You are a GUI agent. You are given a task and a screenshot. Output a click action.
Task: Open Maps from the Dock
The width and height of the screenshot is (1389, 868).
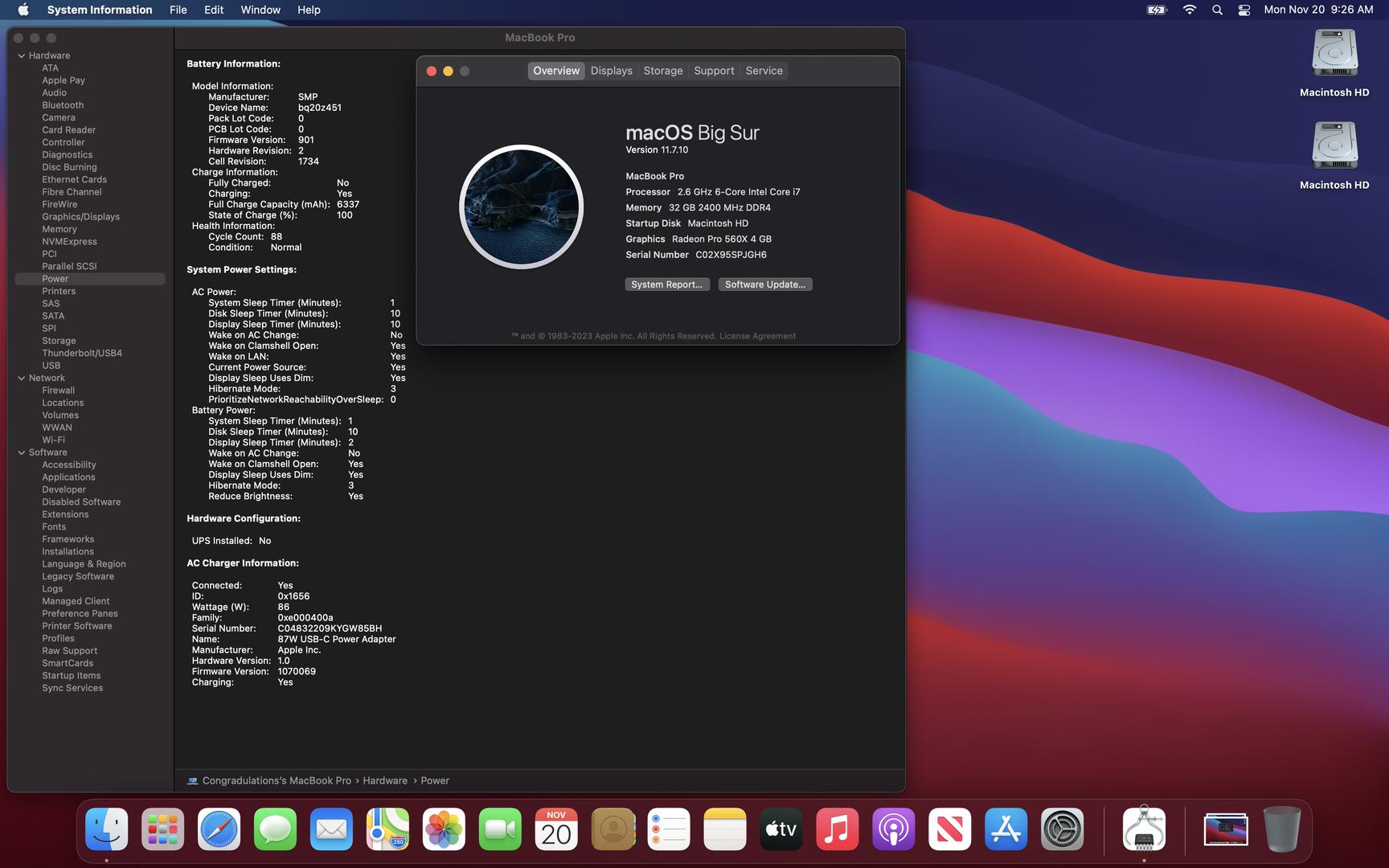(x=387, y=829)
